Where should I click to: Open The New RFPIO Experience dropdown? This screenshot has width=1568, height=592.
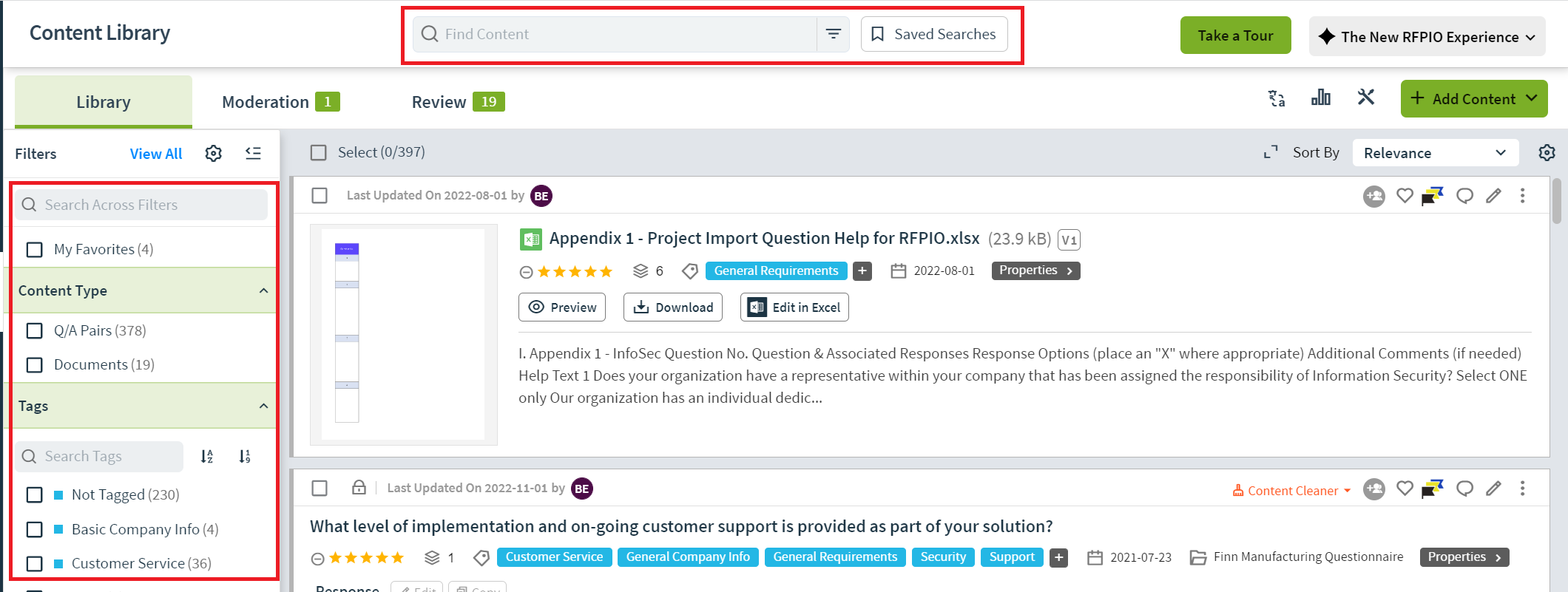[1427, 36]
